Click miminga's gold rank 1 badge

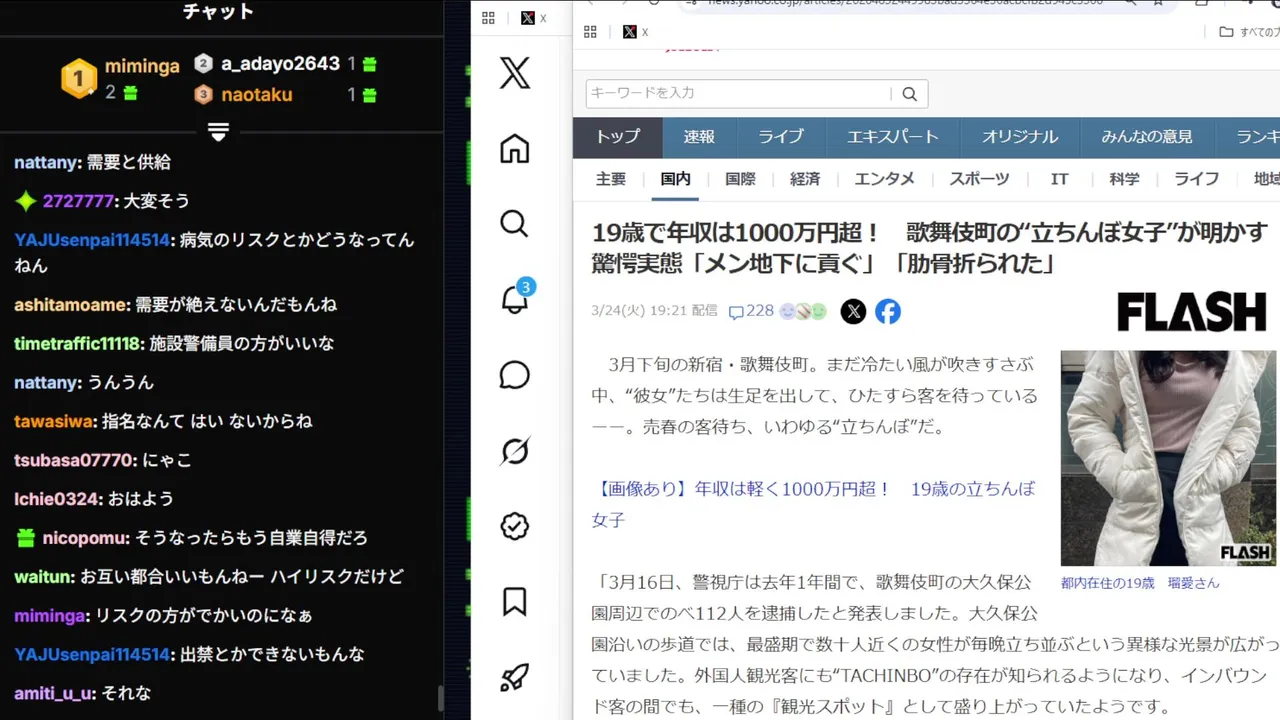(79, 78)
